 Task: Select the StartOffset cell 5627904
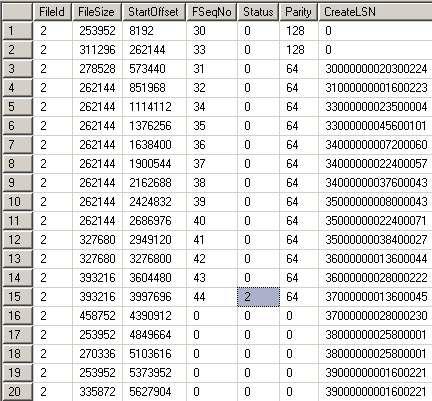154,392
